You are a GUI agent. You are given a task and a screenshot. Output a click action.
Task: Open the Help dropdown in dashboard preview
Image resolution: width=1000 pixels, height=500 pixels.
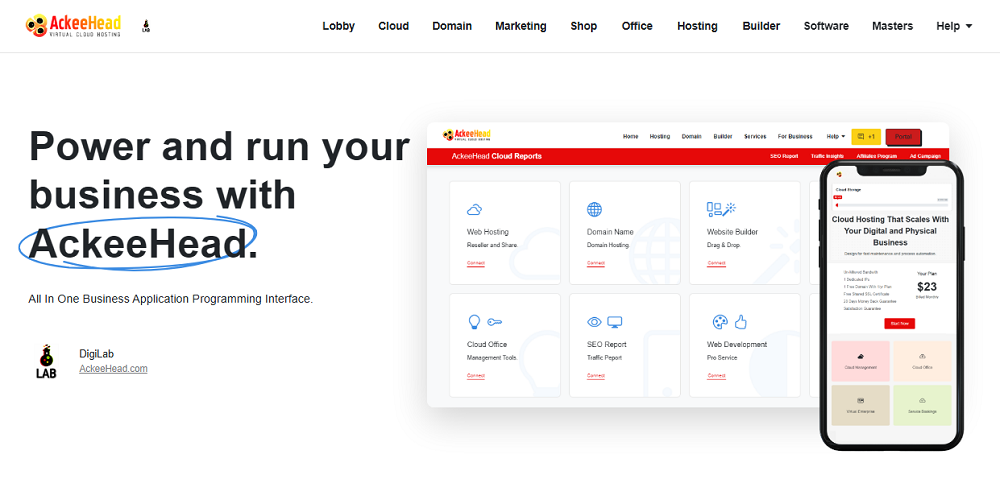pos(835,136)
